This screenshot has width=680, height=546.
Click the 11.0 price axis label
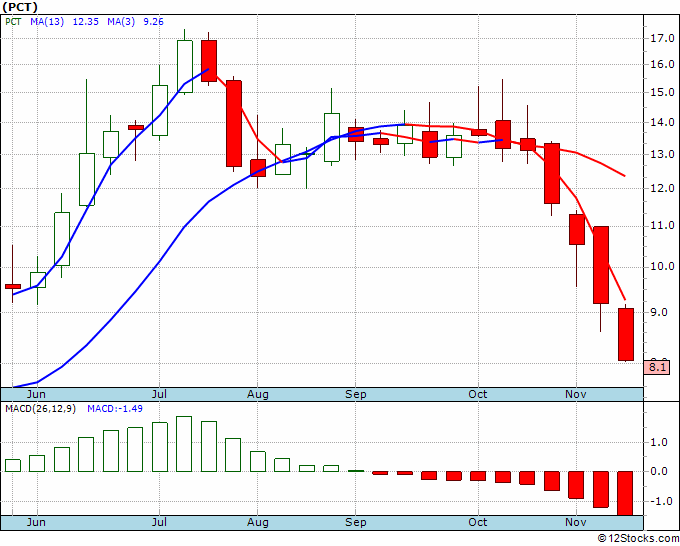(x=662, y=226)
